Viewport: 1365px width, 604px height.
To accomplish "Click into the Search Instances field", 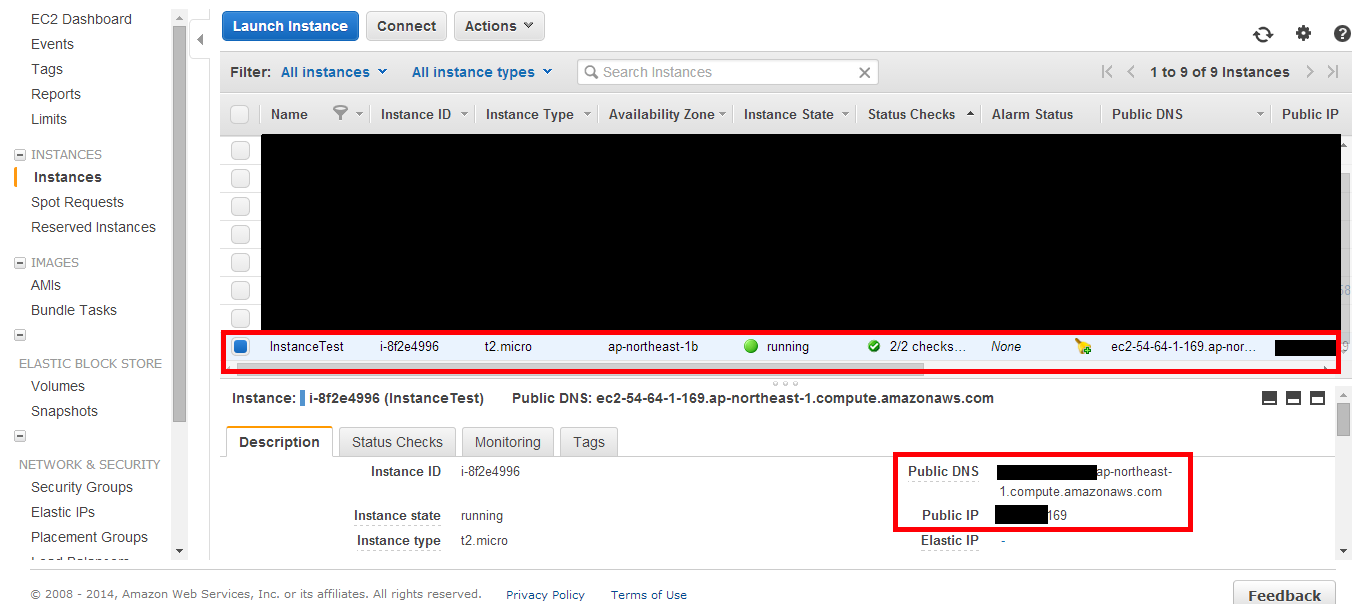I will coord(728,72).
